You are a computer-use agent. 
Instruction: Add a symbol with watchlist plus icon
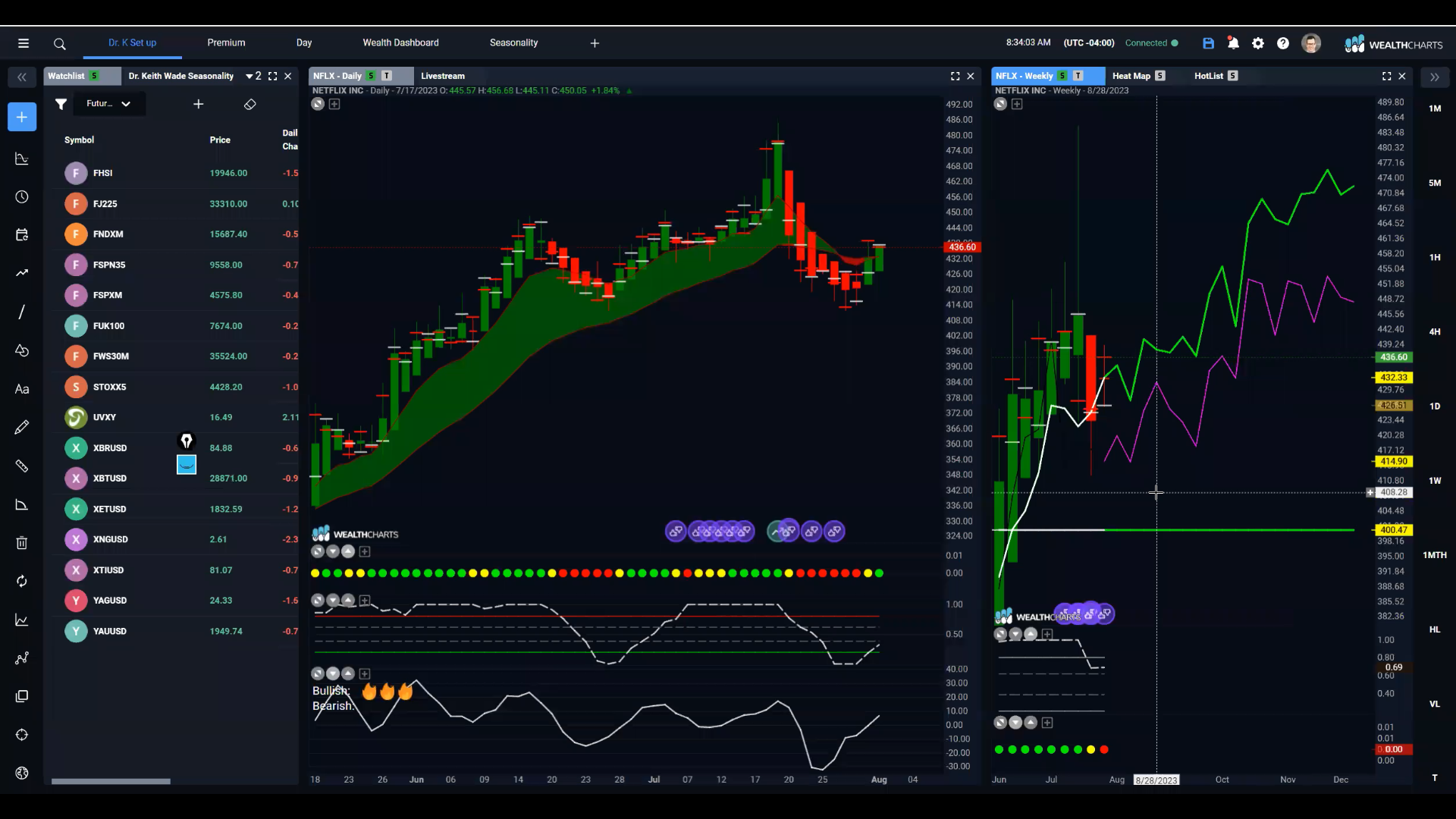[199, 104]
